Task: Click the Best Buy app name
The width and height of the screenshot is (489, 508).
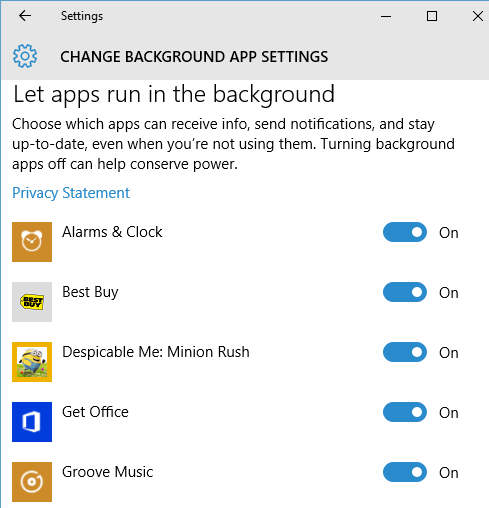Action: (90, 293)
